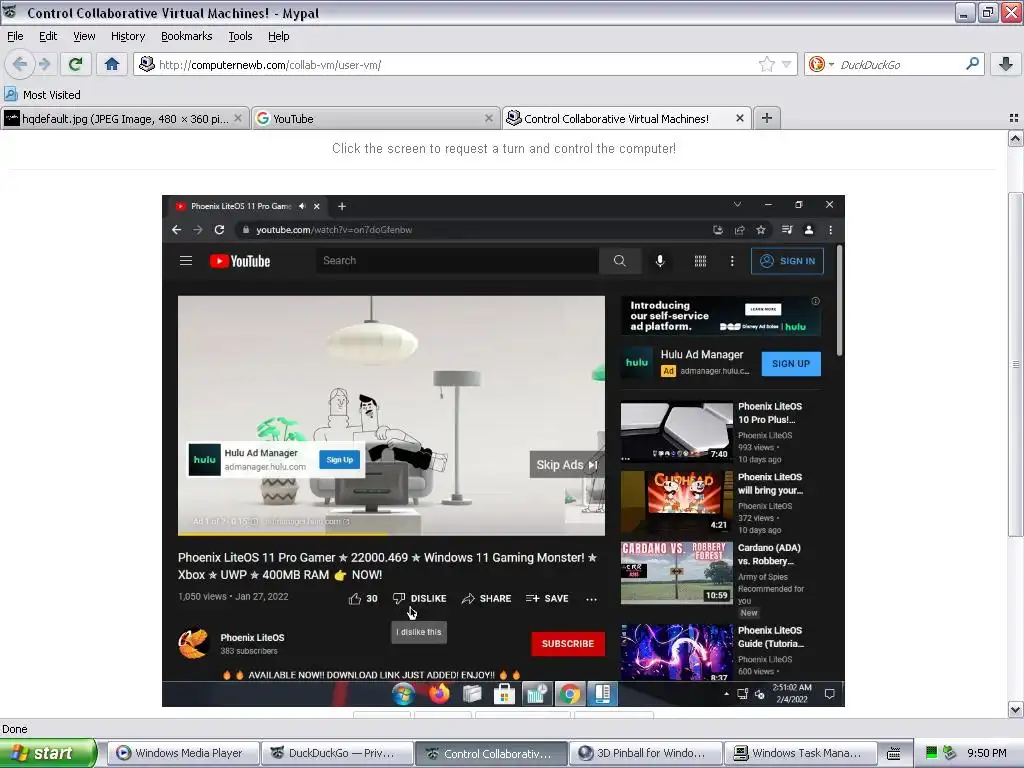Image resolution: width=1024 pixels, height=768 pixels.
Task: Close the YouTube tab in Mypal
Action: [488, 118]
